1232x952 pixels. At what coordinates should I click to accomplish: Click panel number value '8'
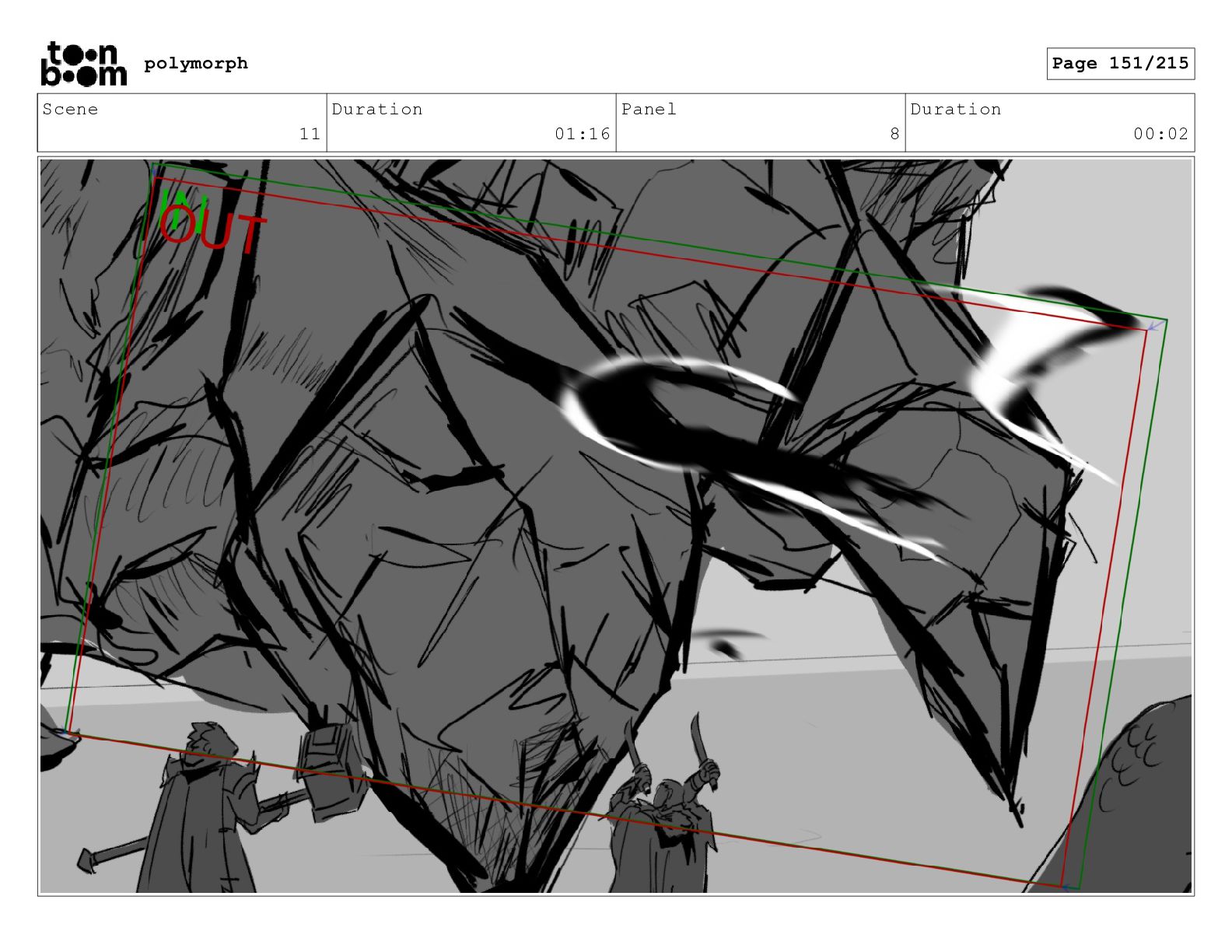[x=894, y=134]
